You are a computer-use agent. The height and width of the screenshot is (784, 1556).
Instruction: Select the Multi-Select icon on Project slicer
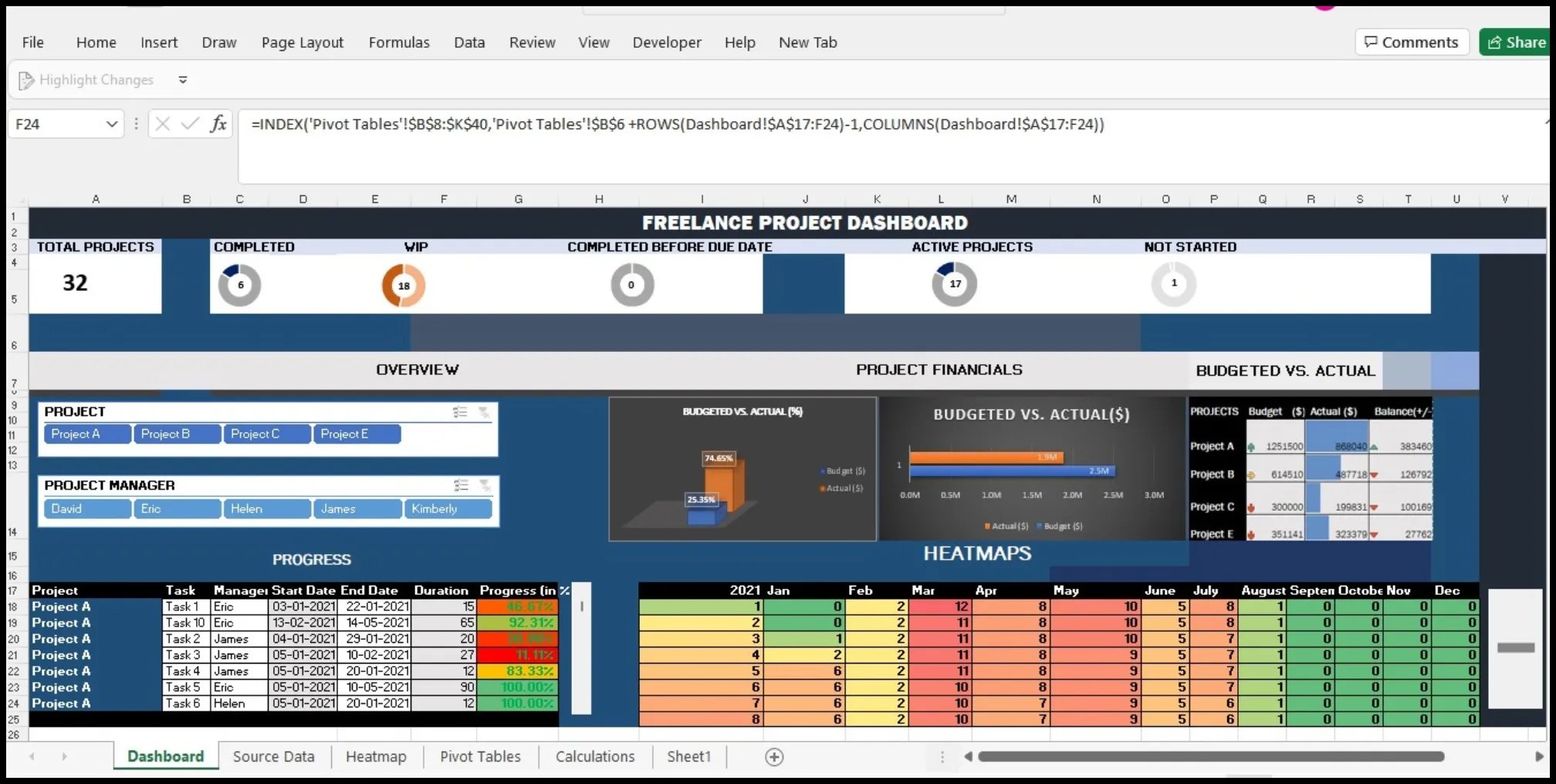pyautogui.click(x=461, y=411)
